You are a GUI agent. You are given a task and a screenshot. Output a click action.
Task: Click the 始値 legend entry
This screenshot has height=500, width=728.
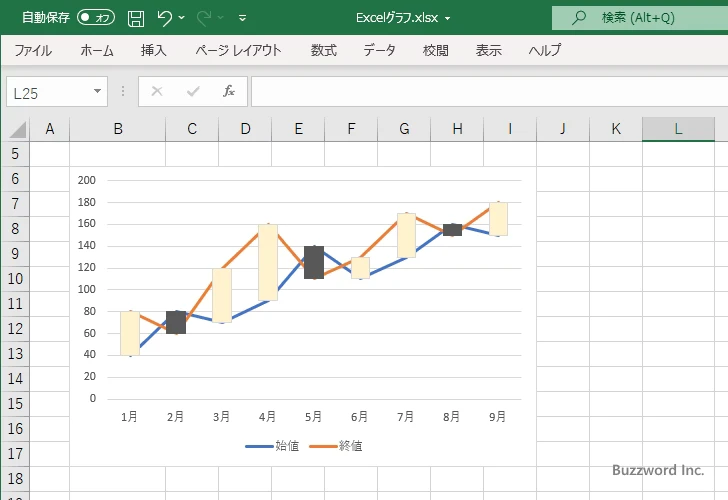coord(273,446)
